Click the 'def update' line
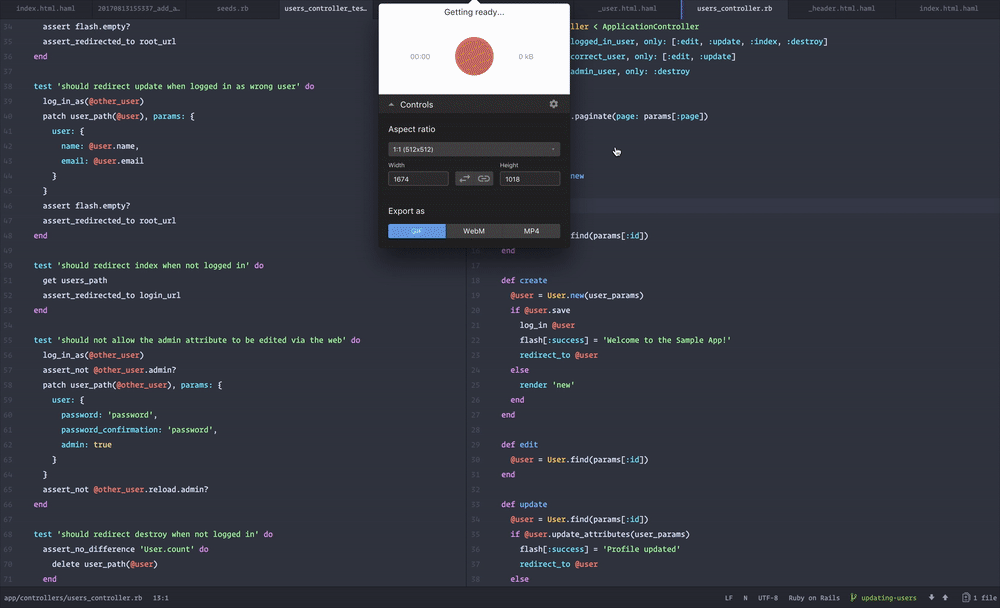Image resolution: width=1000 pixels, height=608 pixels. tap(524, 504)
